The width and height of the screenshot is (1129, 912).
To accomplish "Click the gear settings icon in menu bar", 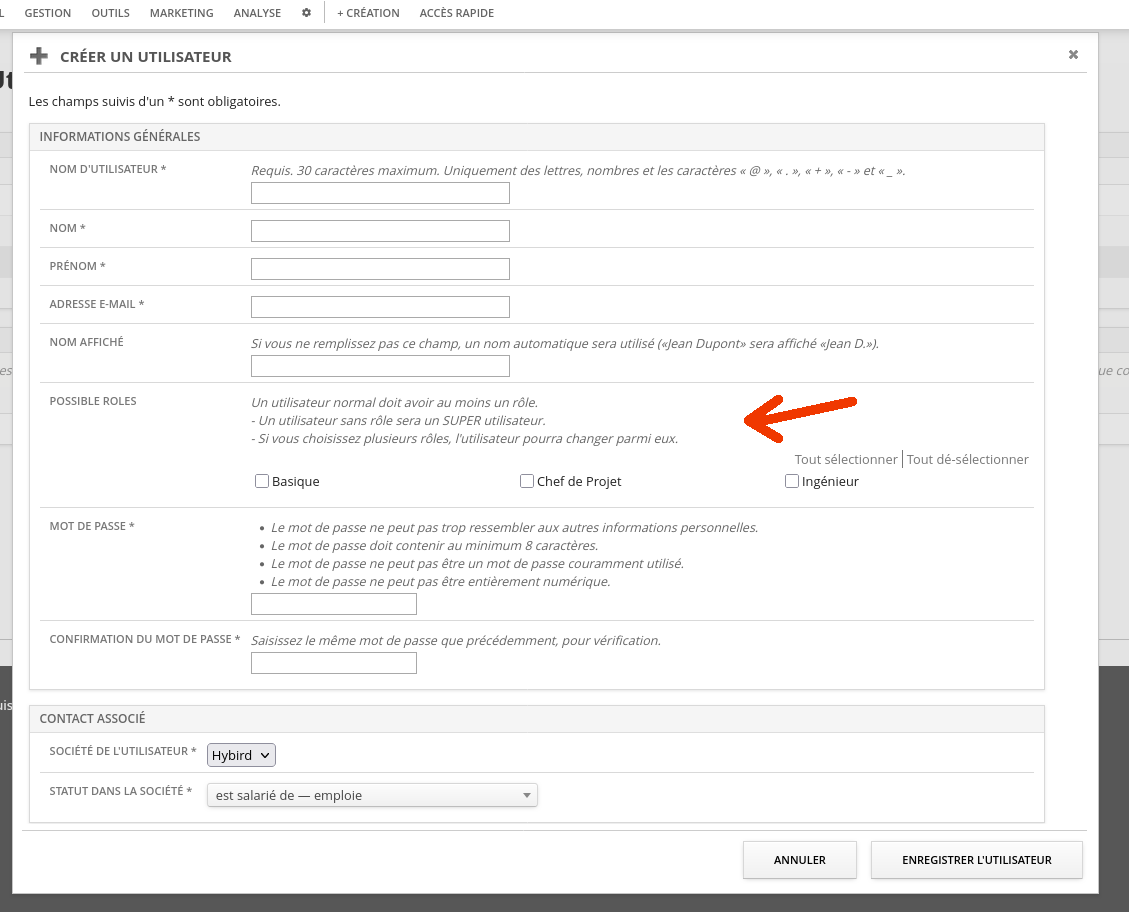I will 306,13.
